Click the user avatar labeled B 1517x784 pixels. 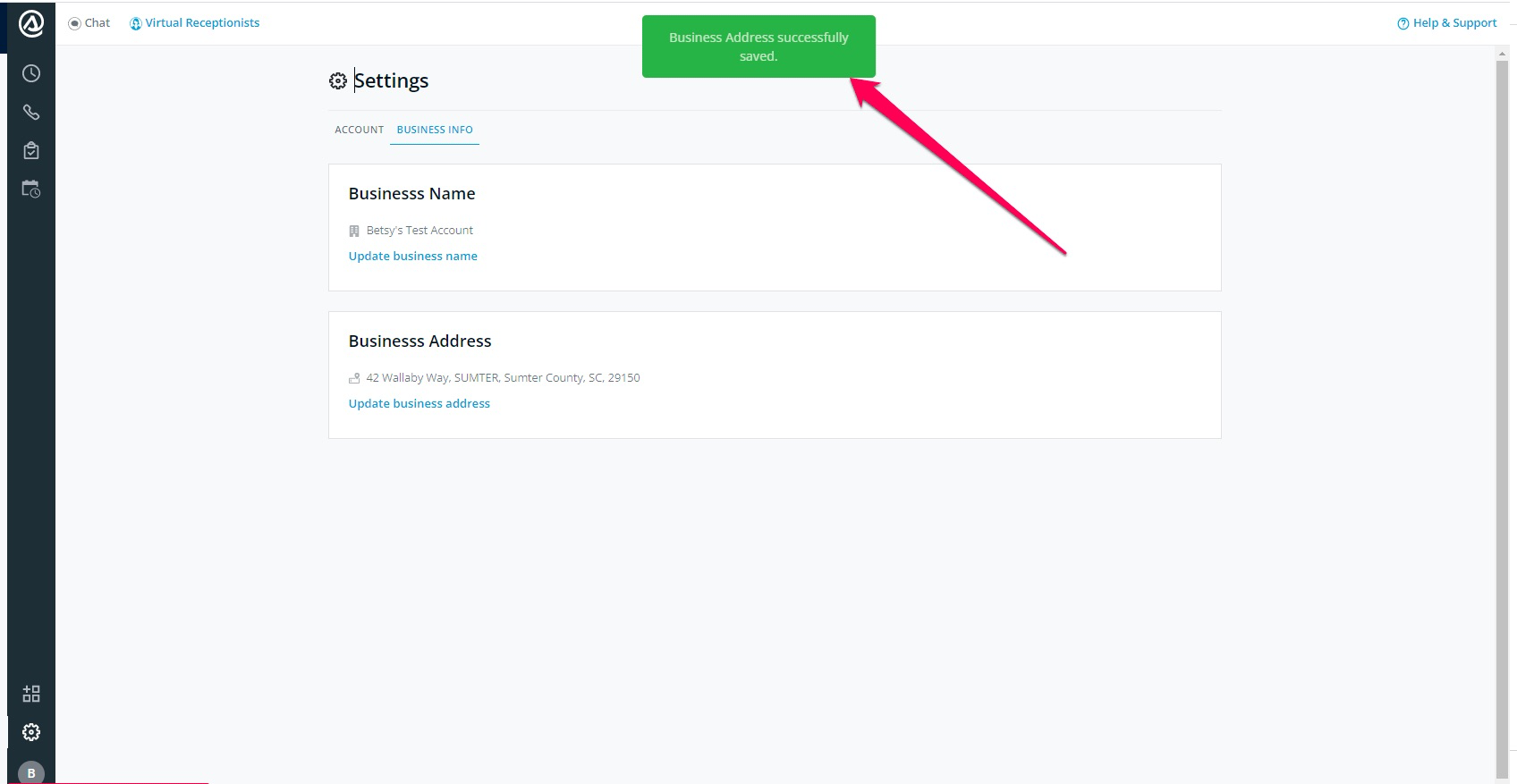[x=31, y=773]
